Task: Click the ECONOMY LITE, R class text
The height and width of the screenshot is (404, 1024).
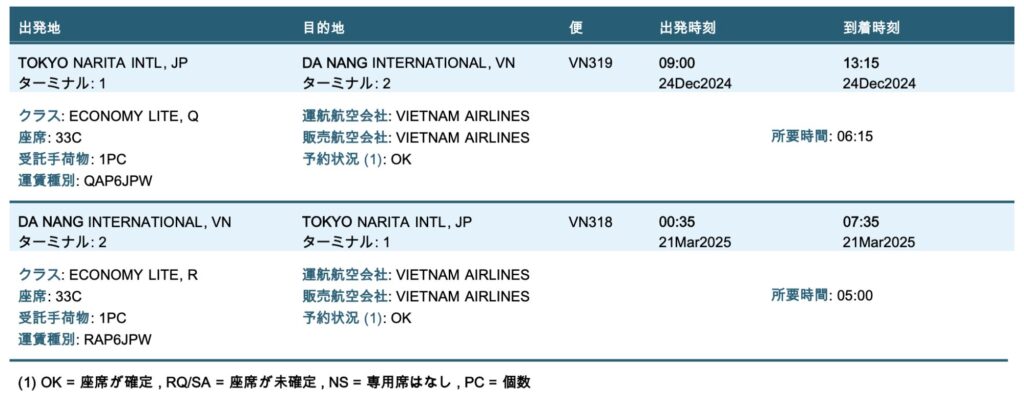Action: pyautogui.click(x=133, y=275)
